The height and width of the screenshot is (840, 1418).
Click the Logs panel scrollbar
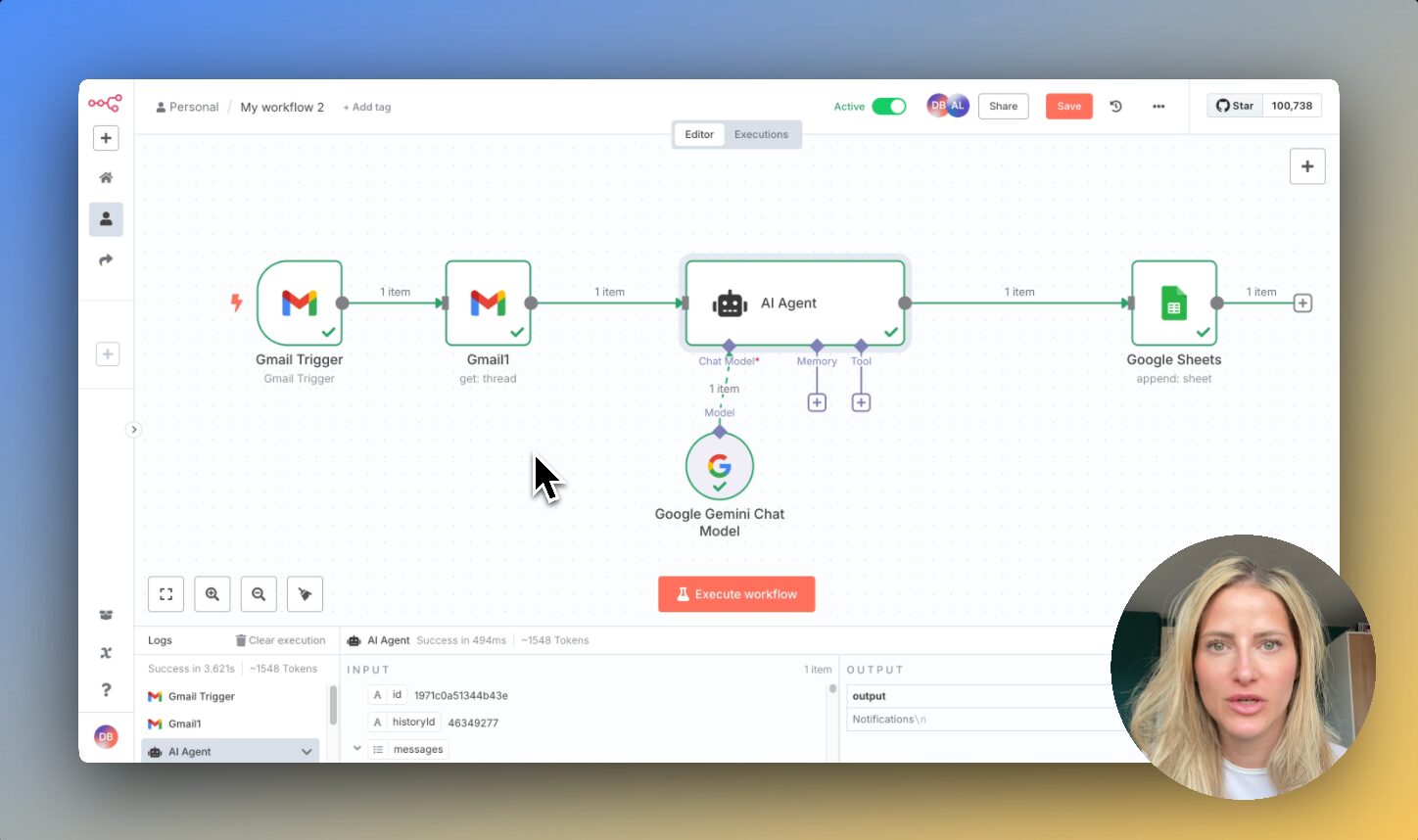tap(333, 705)
